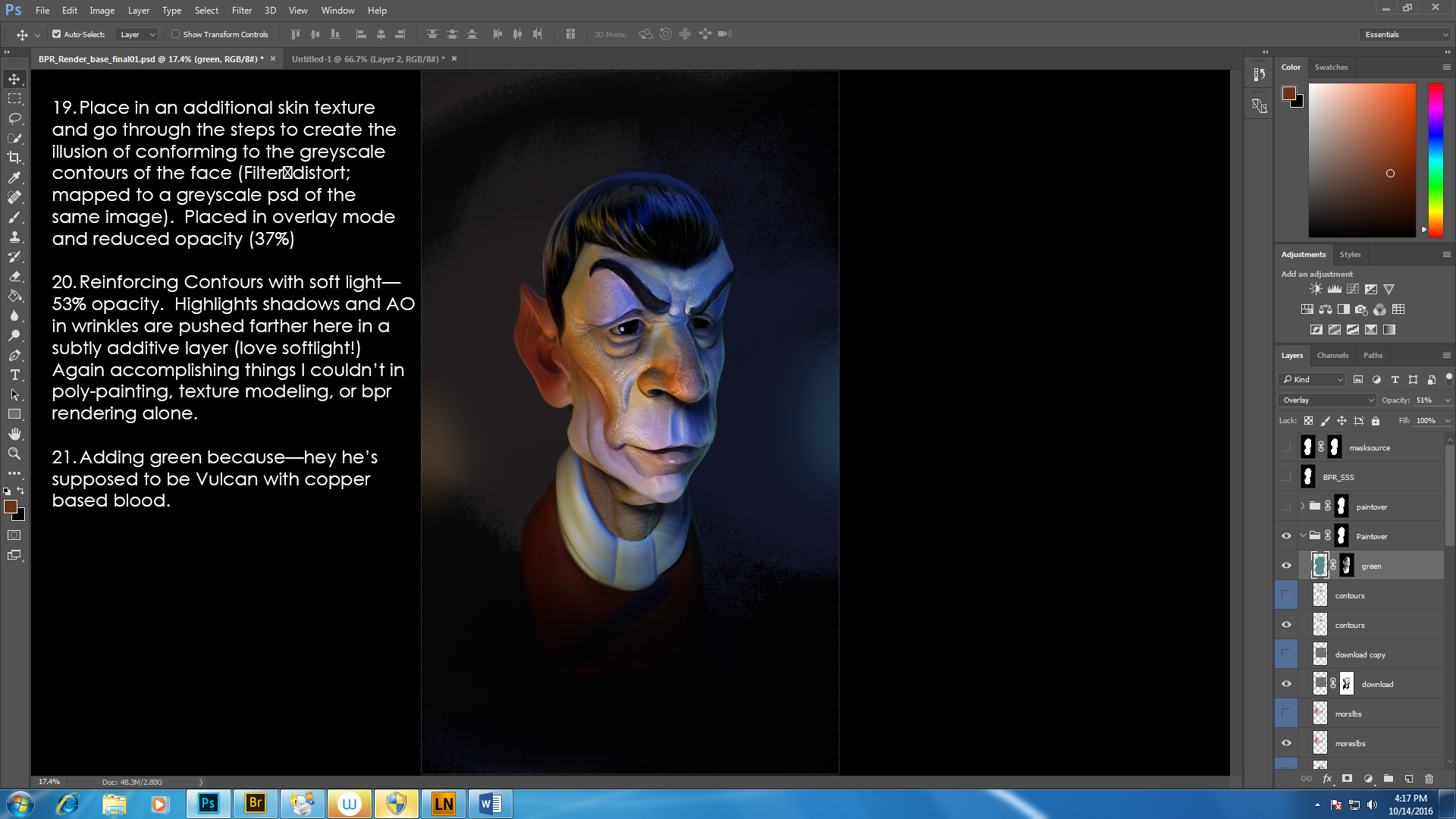Expand the collapsed paintover group
1456x819 pixels.
coord(1303,507)
